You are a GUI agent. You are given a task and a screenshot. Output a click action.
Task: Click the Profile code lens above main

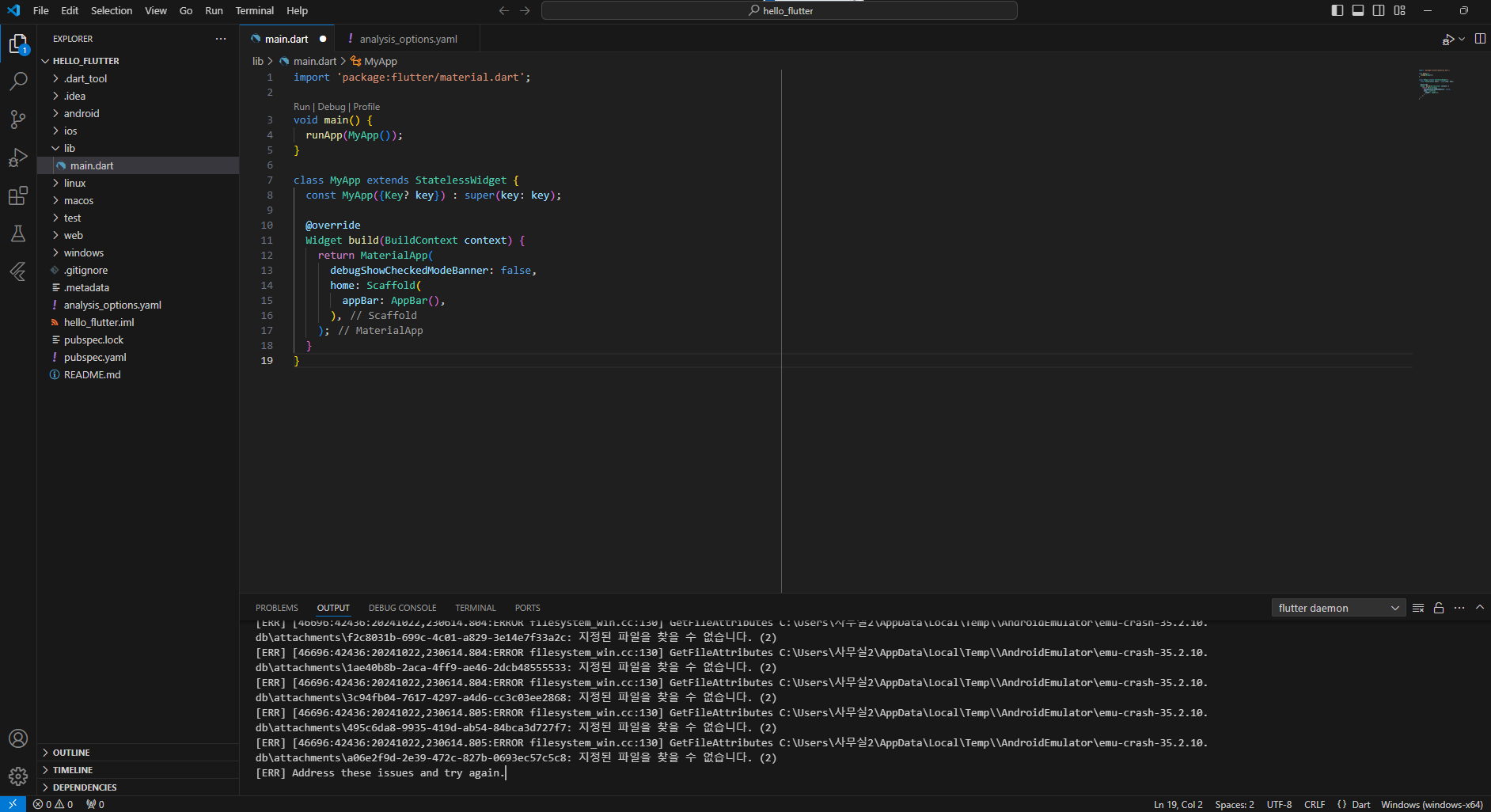[x=366, y=107]
